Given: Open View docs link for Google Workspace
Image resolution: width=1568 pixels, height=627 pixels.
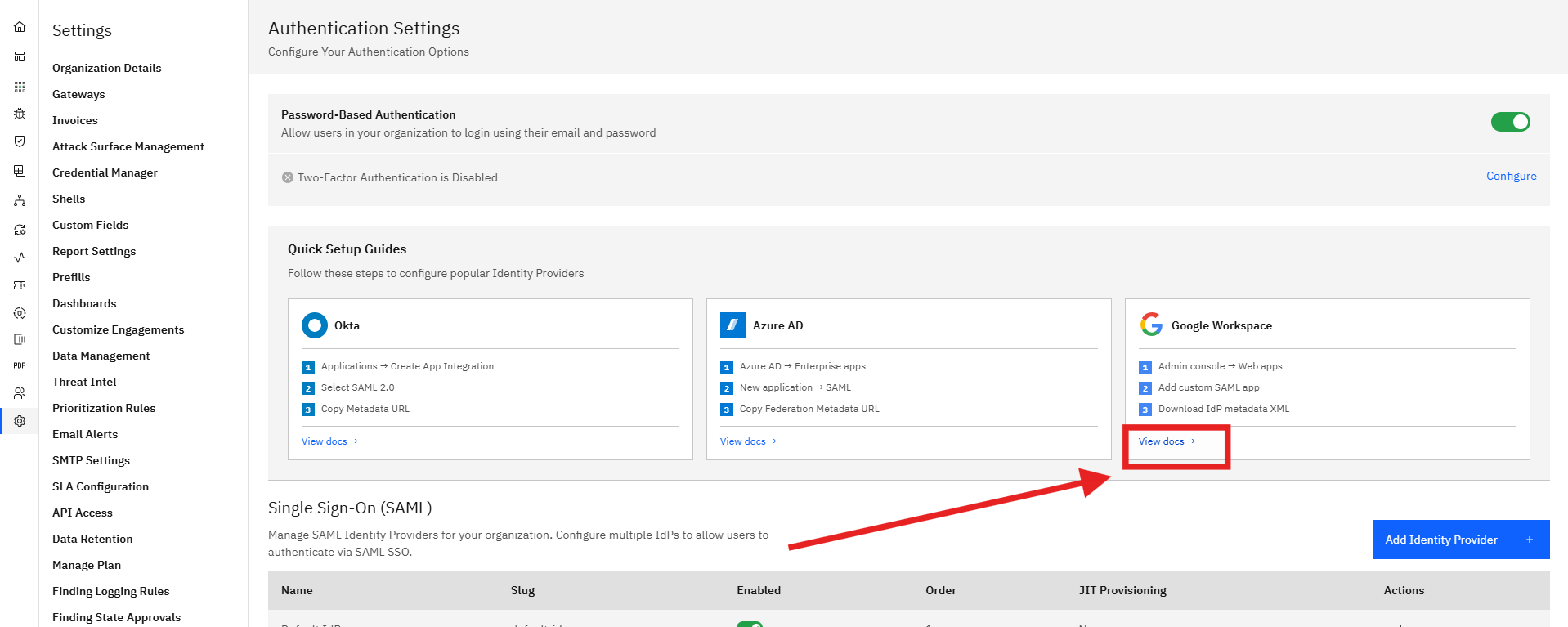Looking at the screenshot, I should click(1167, 441).
